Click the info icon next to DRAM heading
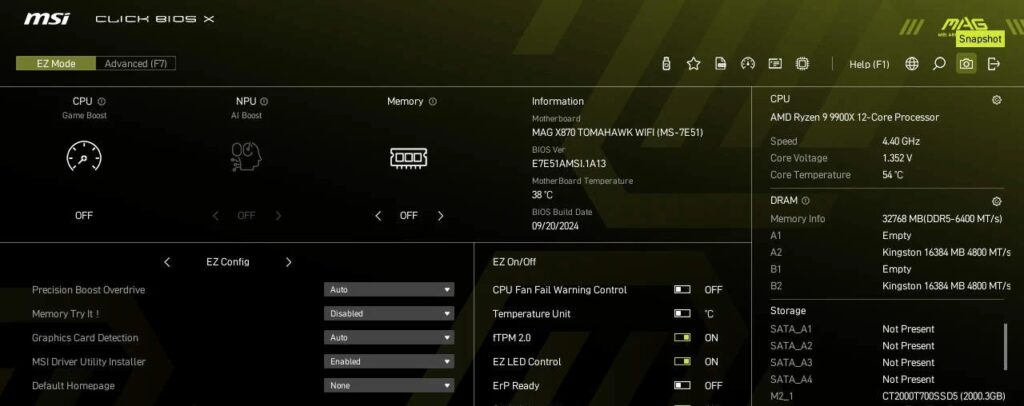Image resolution: width=1024 pixels, height=406 pixels. pyautogui.click(x=805, y=201)
